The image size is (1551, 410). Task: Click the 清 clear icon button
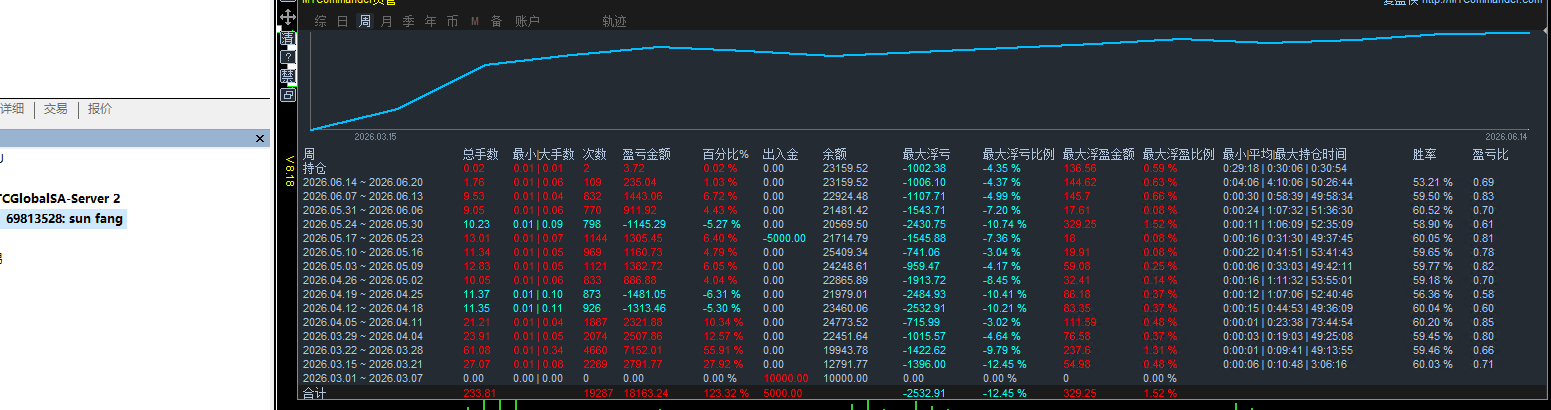pos(288,38)
